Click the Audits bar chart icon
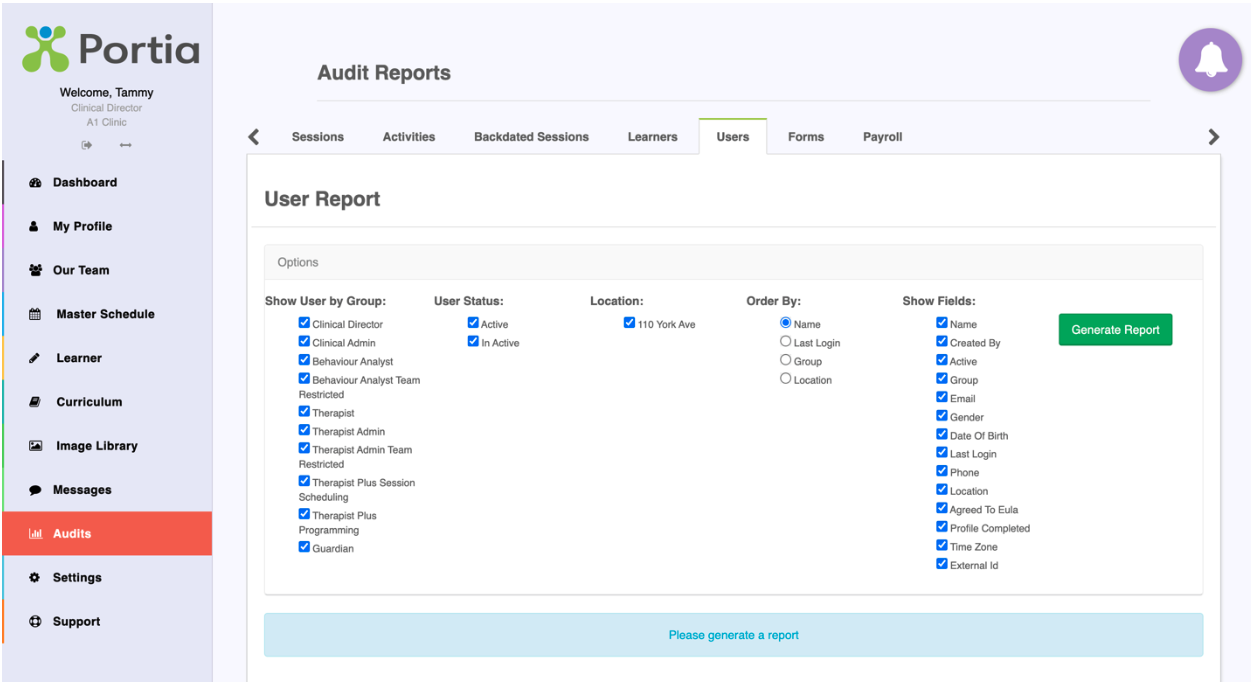The width and height of the screenshot is (1257, 688). pyautogui.click(x=34, y=535)
